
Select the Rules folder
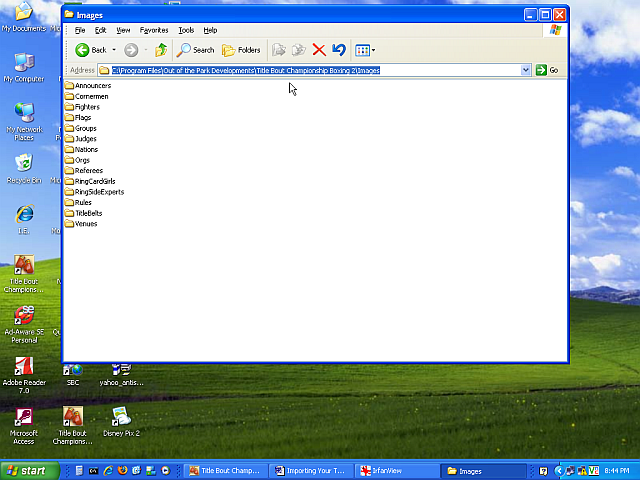click(78, 202)
